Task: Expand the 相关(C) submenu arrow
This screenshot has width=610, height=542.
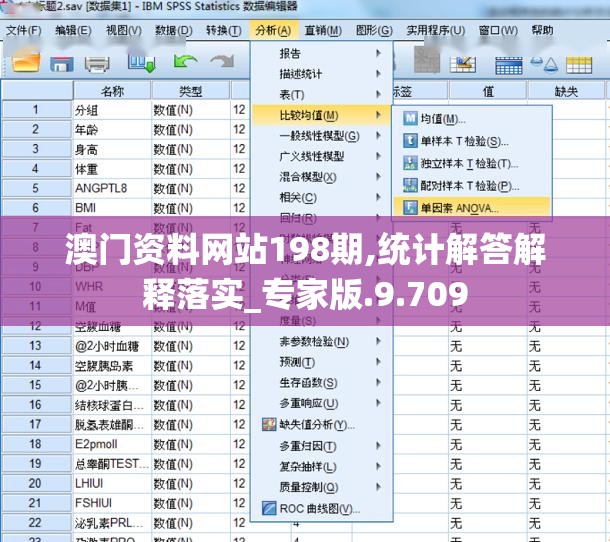Action: pos(378,197)
